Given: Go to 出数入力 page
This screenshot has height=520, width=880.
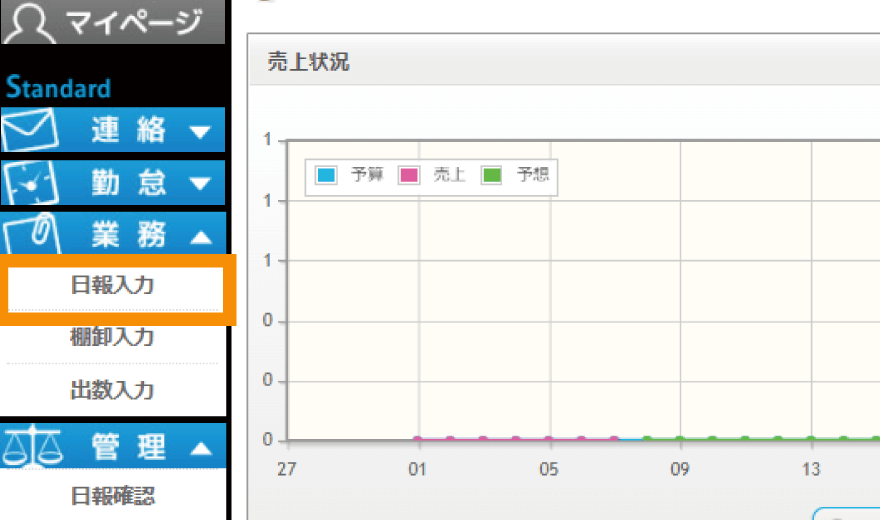Looking at the screenshot, I should point(112,390).
